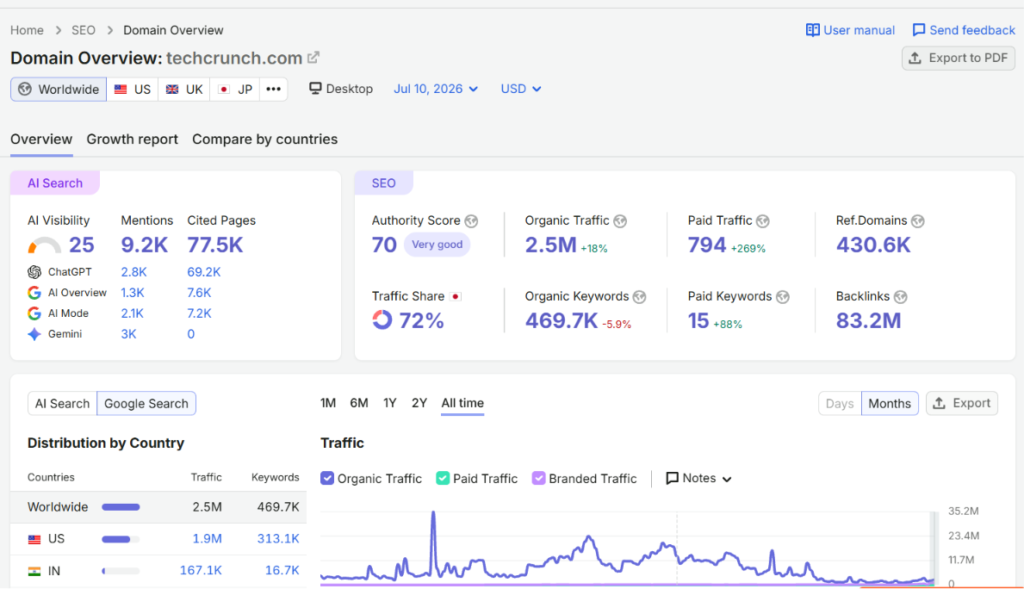Viewport: 1024px width, 589px height.
Task: Click the Very good authority badge
Action: point(437,244)
